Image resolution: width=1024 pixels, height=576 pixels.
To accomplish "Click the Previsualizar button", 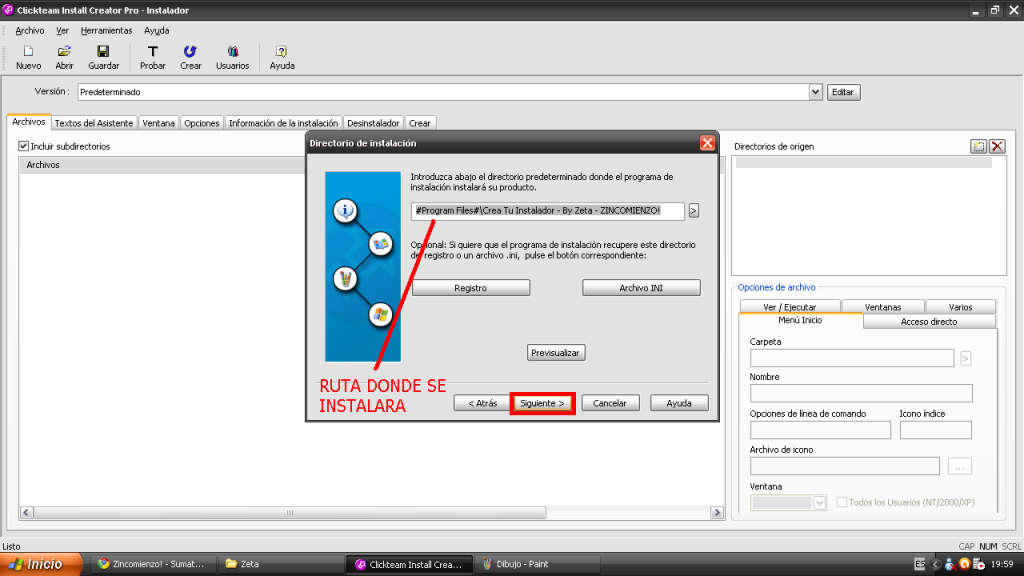I will point(555,353).
